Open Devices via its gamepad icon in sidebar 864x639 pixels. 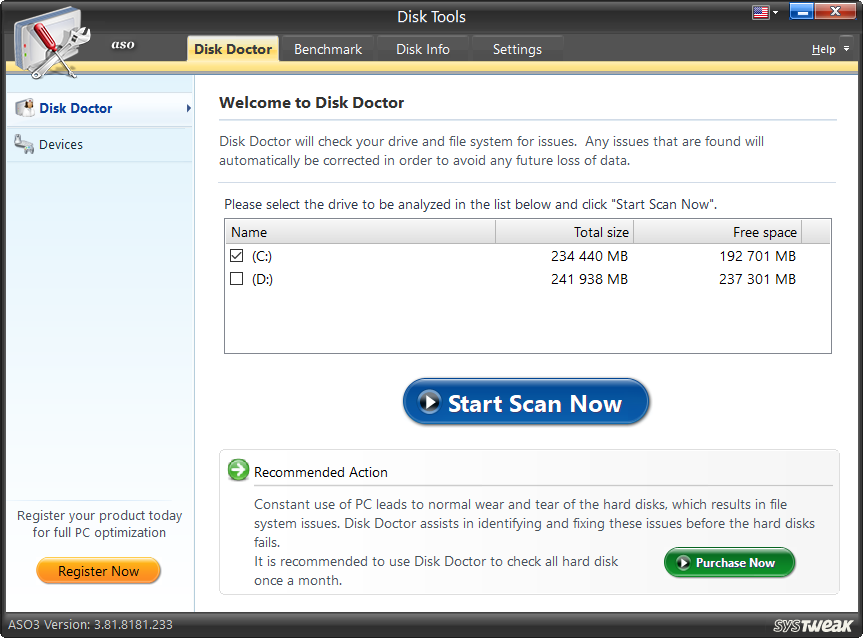pos(24,144)
